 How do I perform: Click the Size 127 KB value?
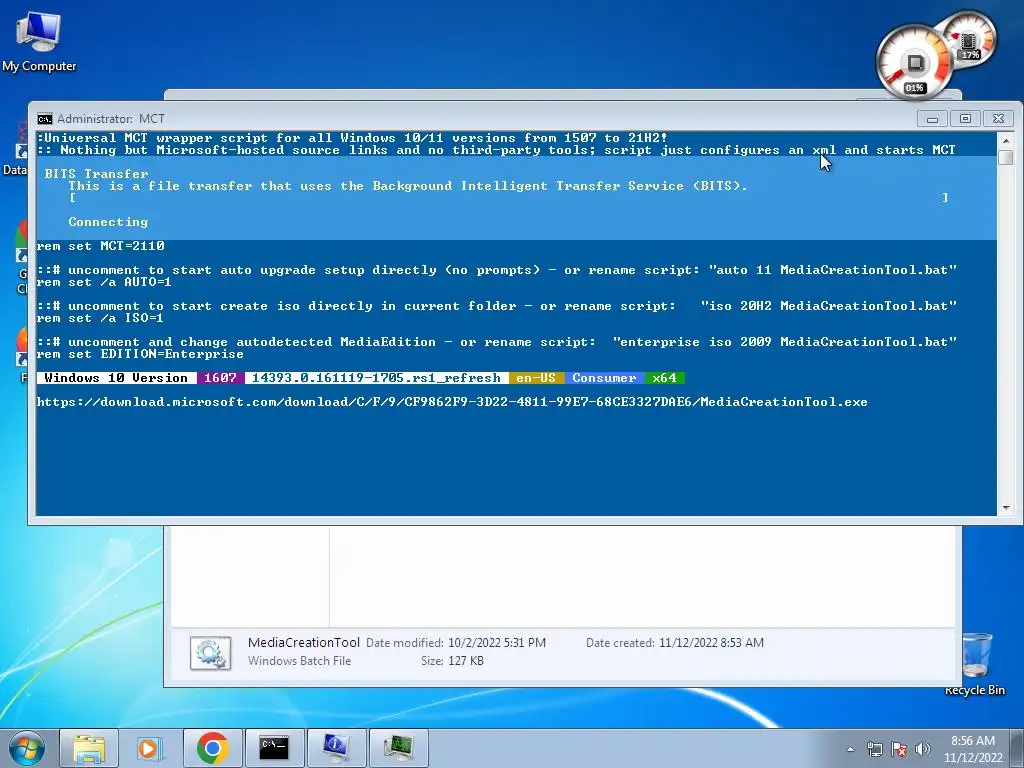[x=466, y=661]
